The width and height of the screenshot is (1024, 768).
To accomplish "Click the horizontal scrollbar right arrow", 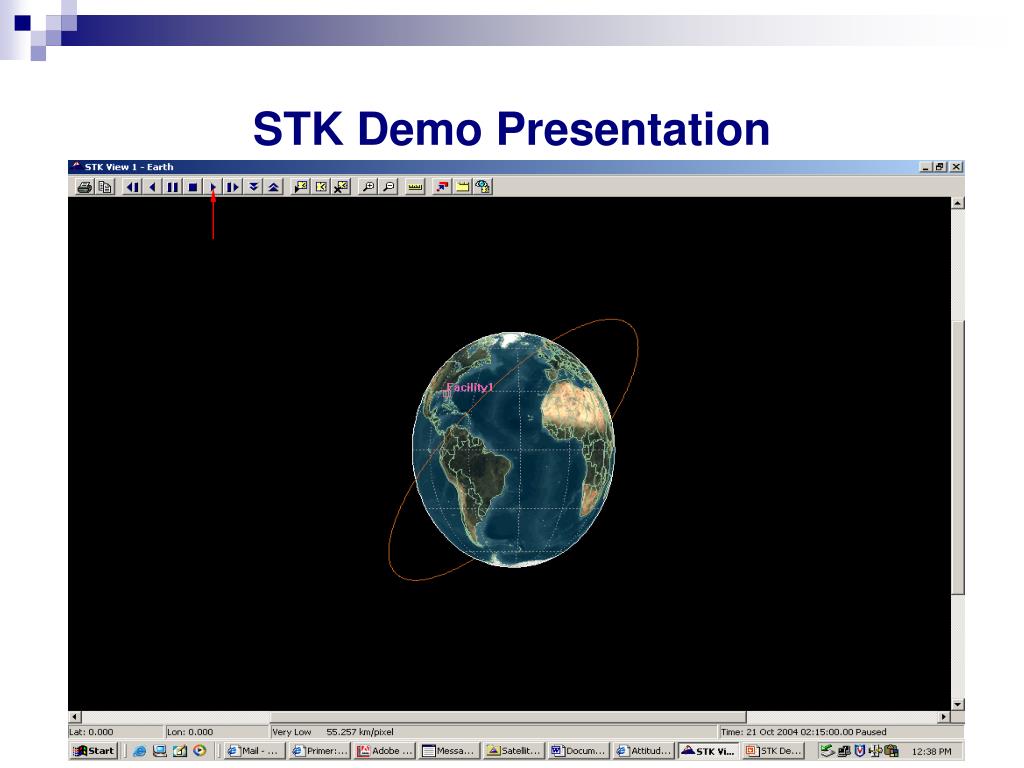I will tap(944, 717).
